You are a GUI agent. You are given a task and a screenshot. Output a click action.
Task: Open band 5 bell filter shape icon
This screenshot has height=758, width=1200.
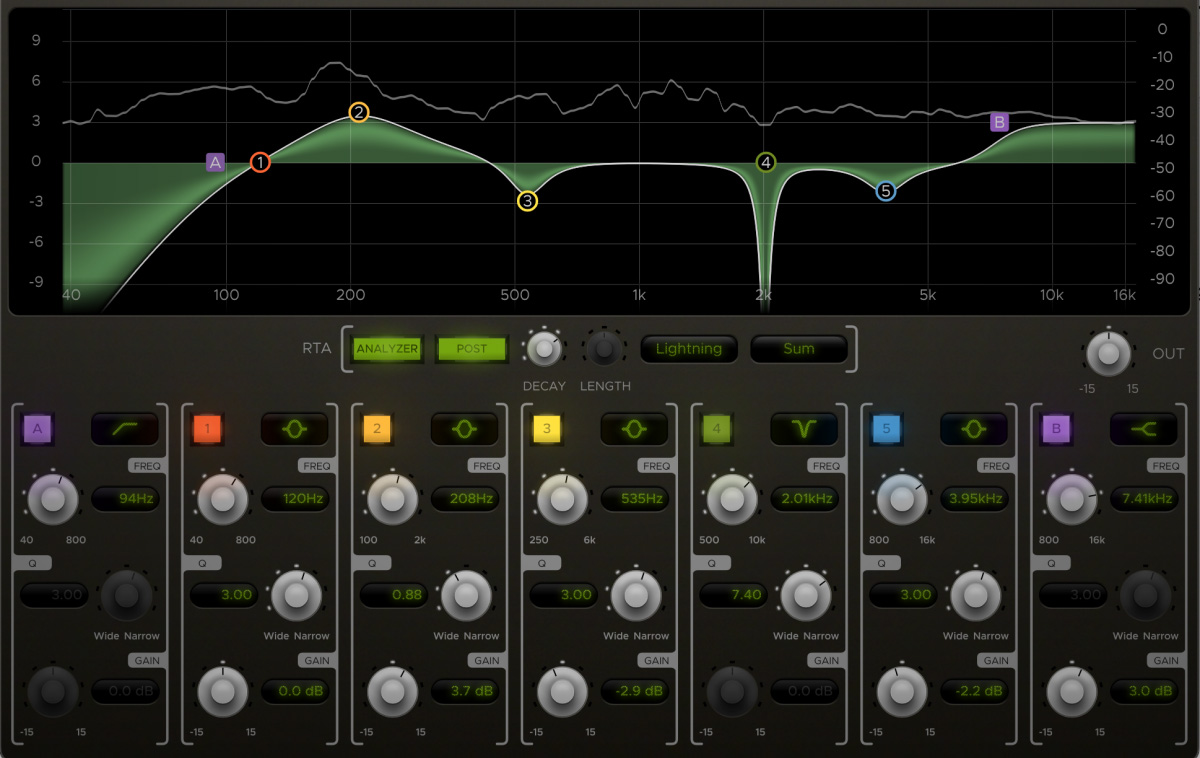[x=975, y=430]
